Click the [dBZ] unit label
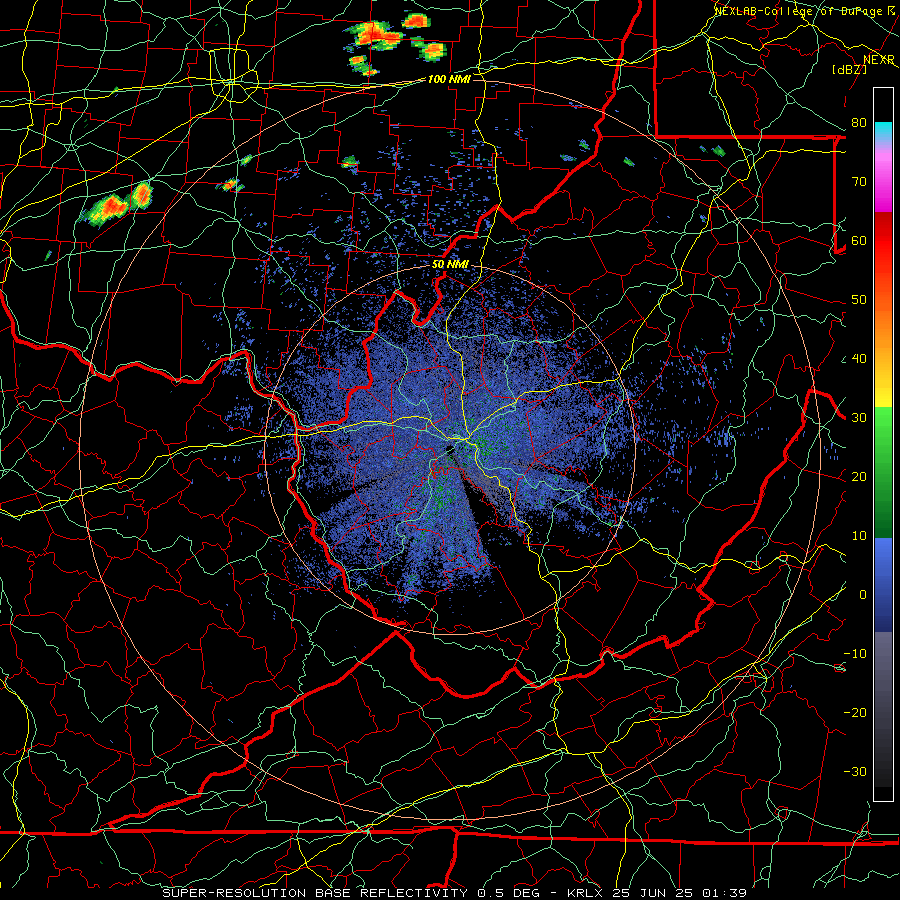Viewport: 900px width, 900px height. pos(849,69)
